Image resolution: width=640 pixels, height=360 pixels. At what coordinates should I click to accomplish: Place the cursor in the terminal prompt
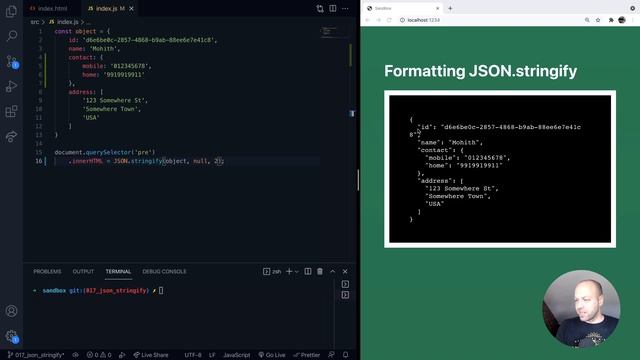pos(161,291)
